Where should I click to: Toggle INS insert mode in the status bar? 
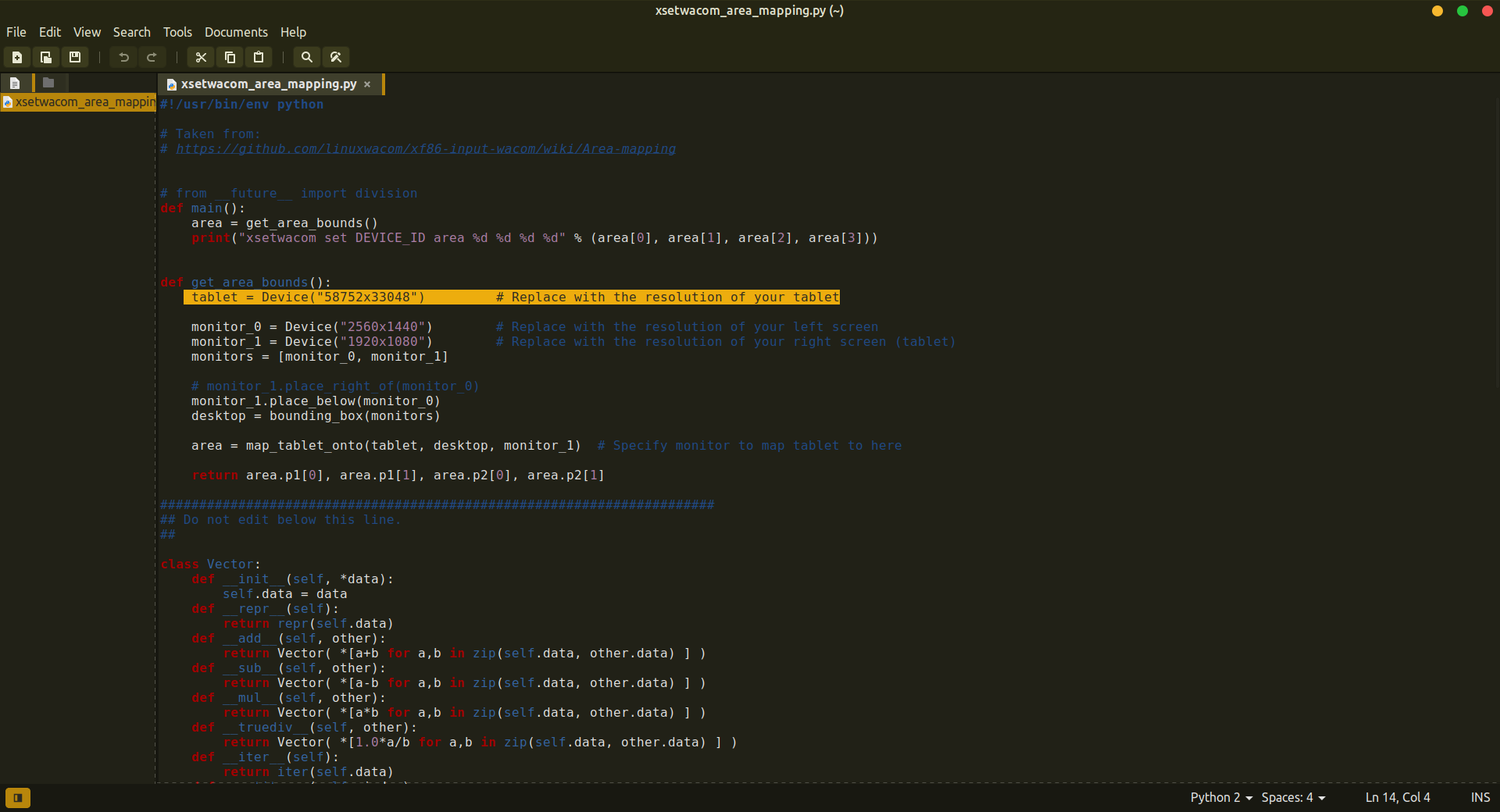pos(1480,797)
